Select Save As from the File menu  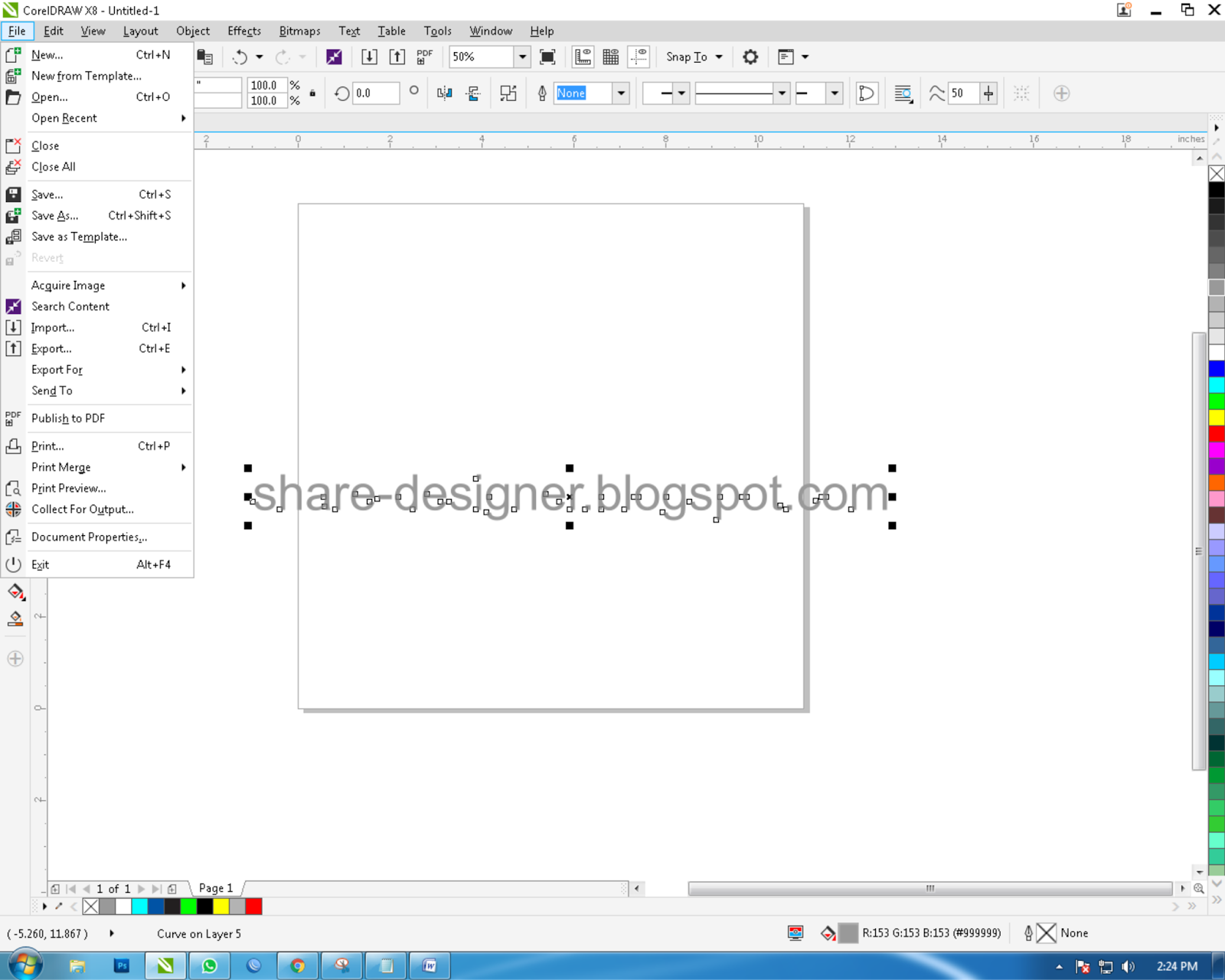point(54,215)
